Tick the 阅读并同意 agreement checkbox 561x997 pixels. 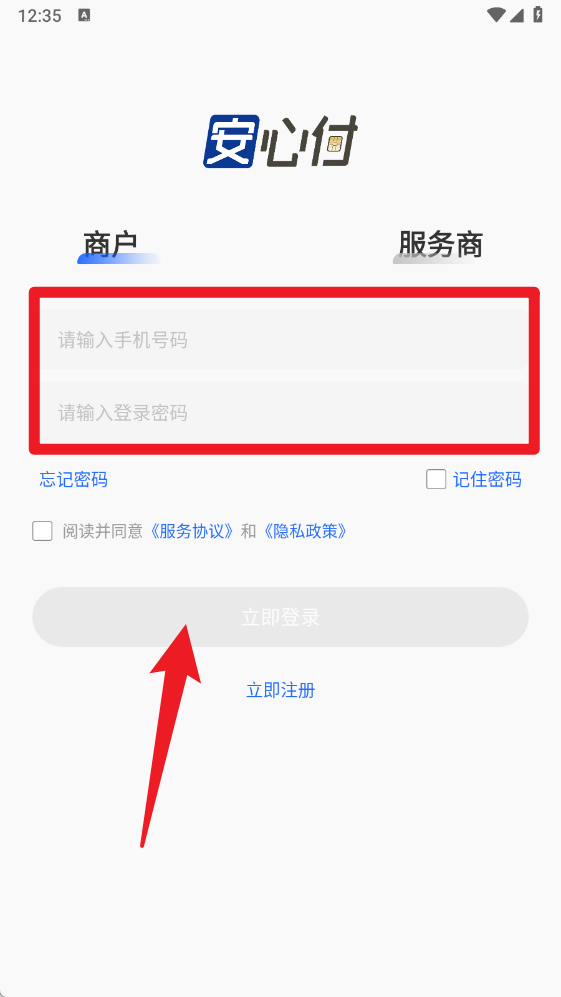pos(42,531)
